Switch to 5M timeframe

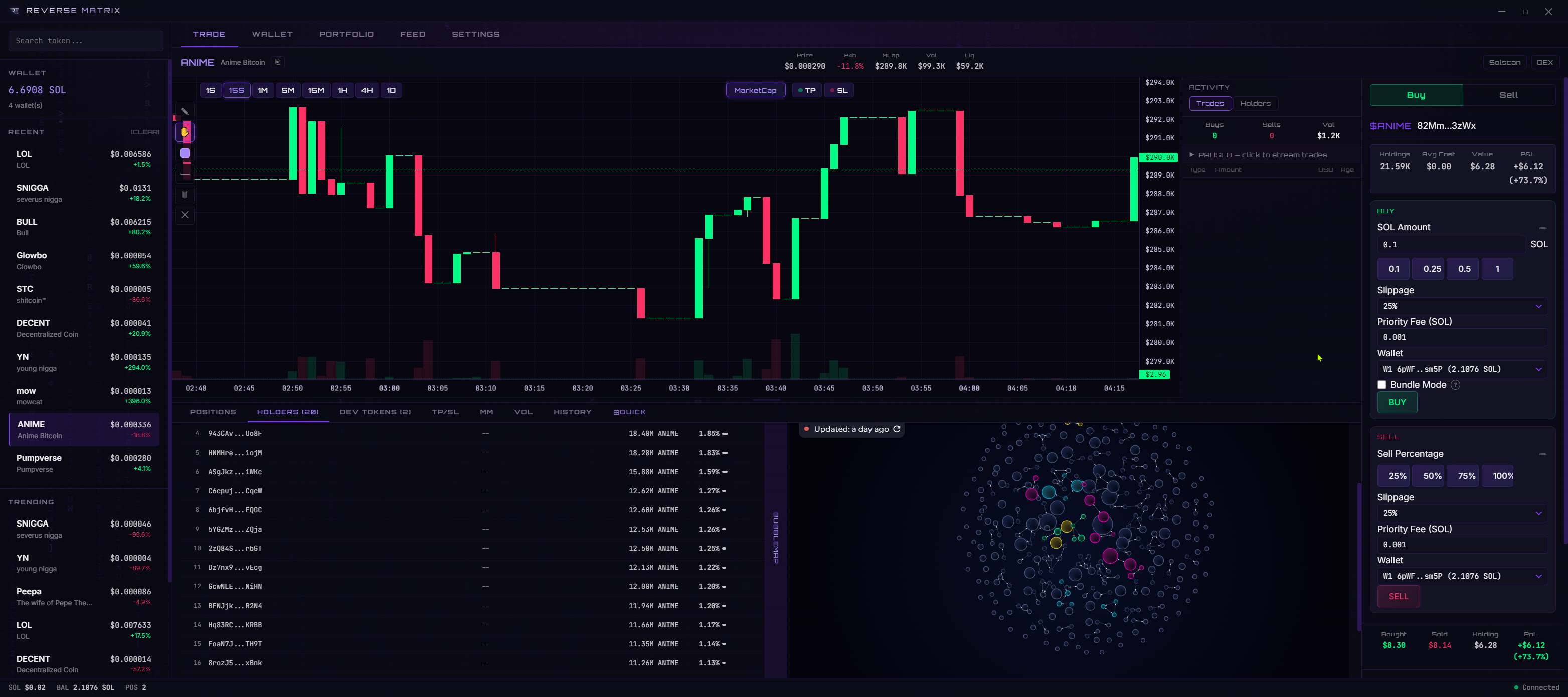pos(288,90)
